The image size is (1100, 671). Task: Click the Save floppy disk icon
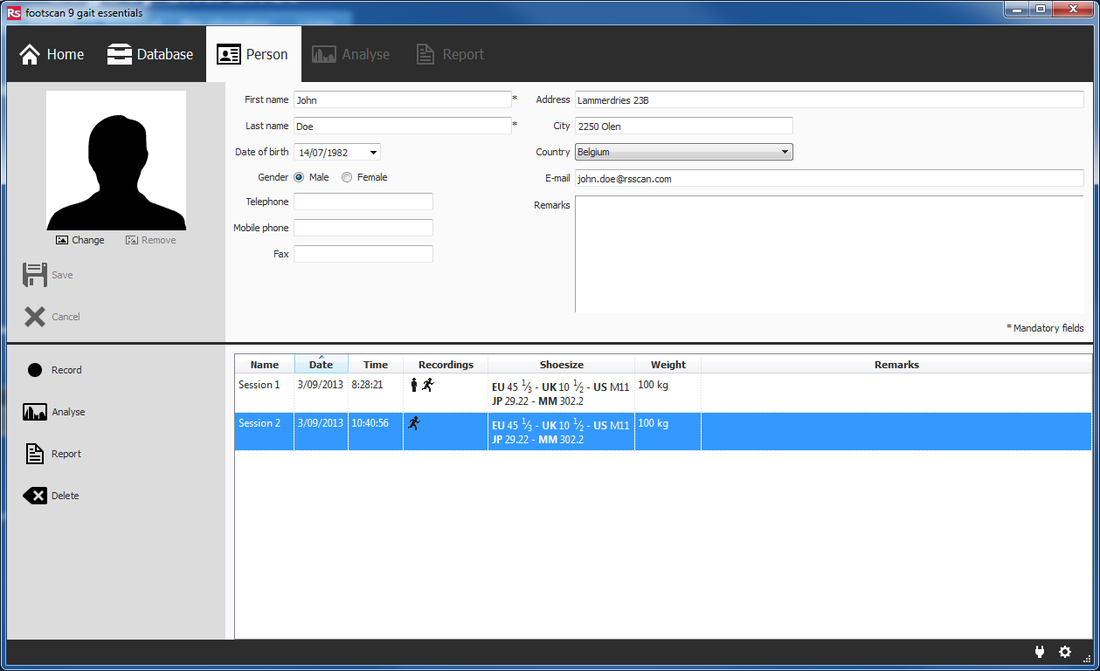point(35,274)
